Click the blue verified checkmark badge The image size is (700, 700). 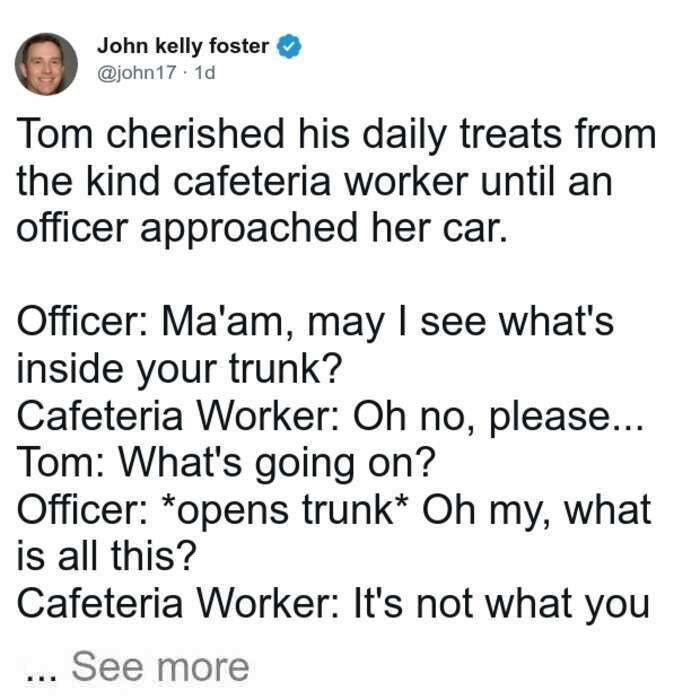289,46
